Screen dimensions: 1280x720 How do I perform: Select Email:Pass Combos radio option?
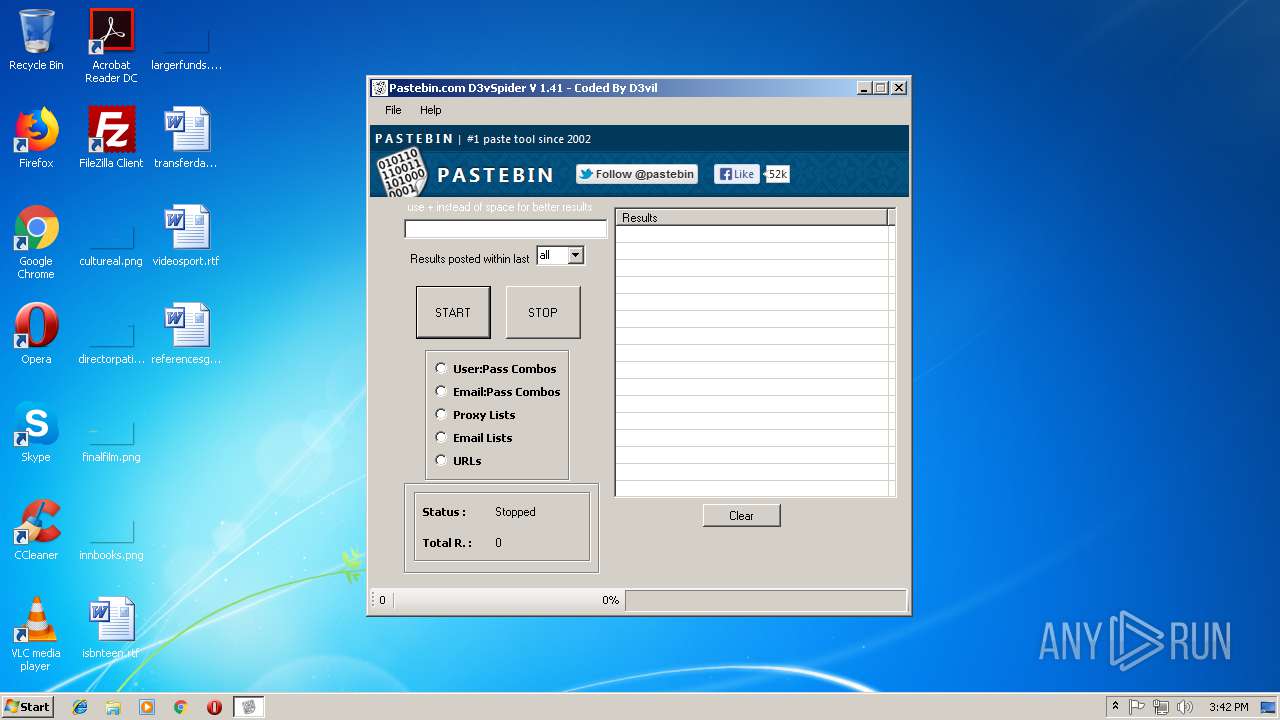coord(498,392)
